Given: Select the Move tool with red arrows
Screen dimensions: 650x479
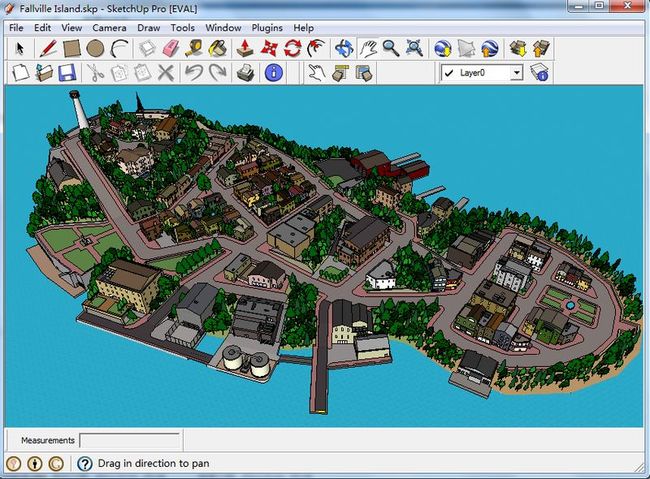Looking at the screenshot, I should tap(269, 49).
